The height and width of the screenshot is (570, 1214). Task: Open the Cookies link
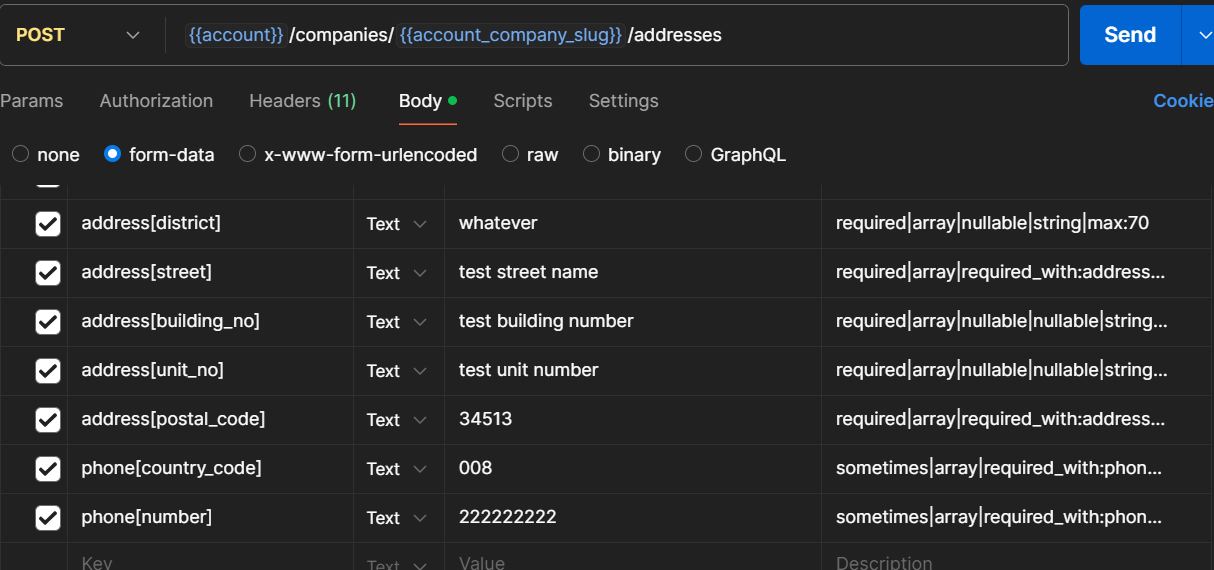pyautogui.click(x=1183, y=101)
